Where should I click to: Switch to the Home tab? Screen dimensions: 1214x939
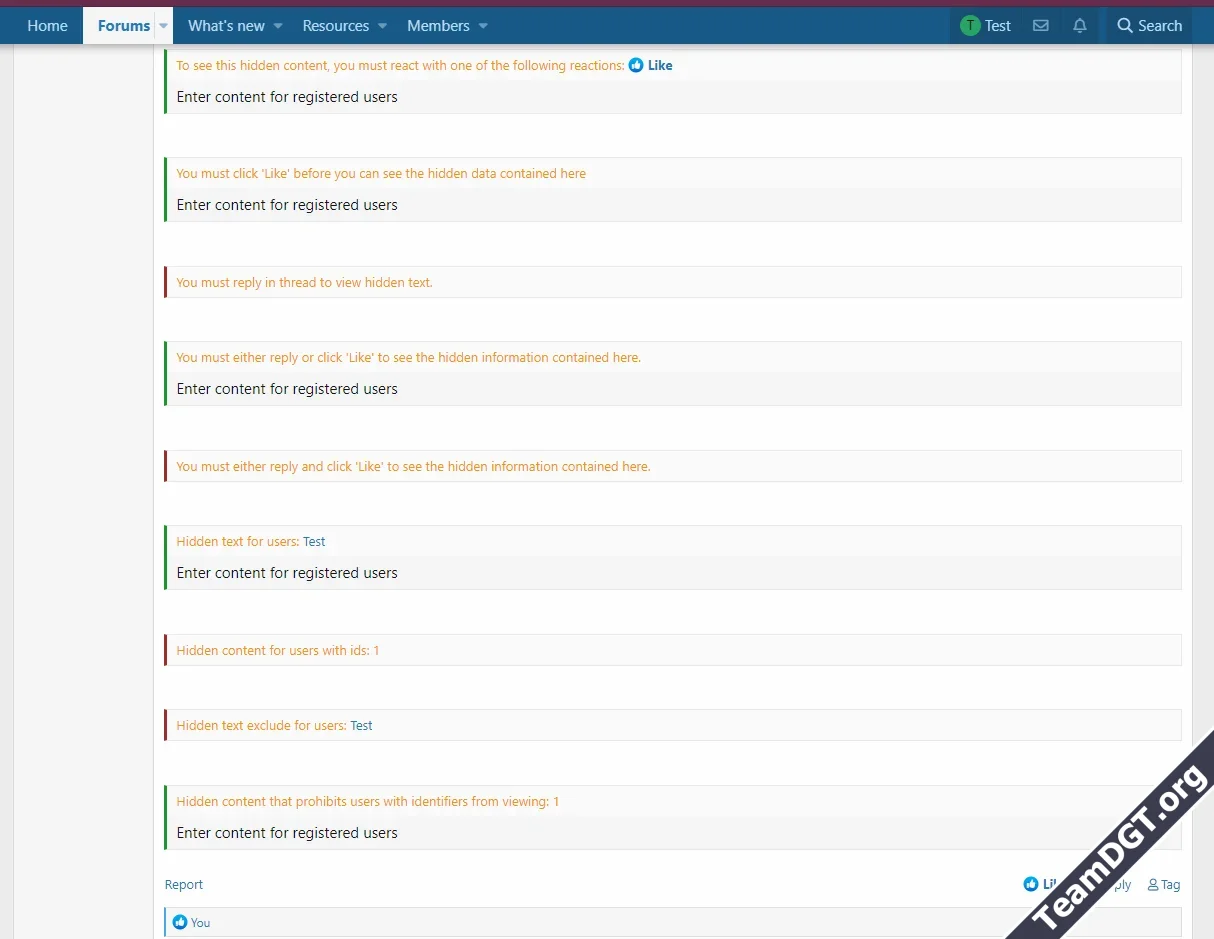[x=47, y=25]
